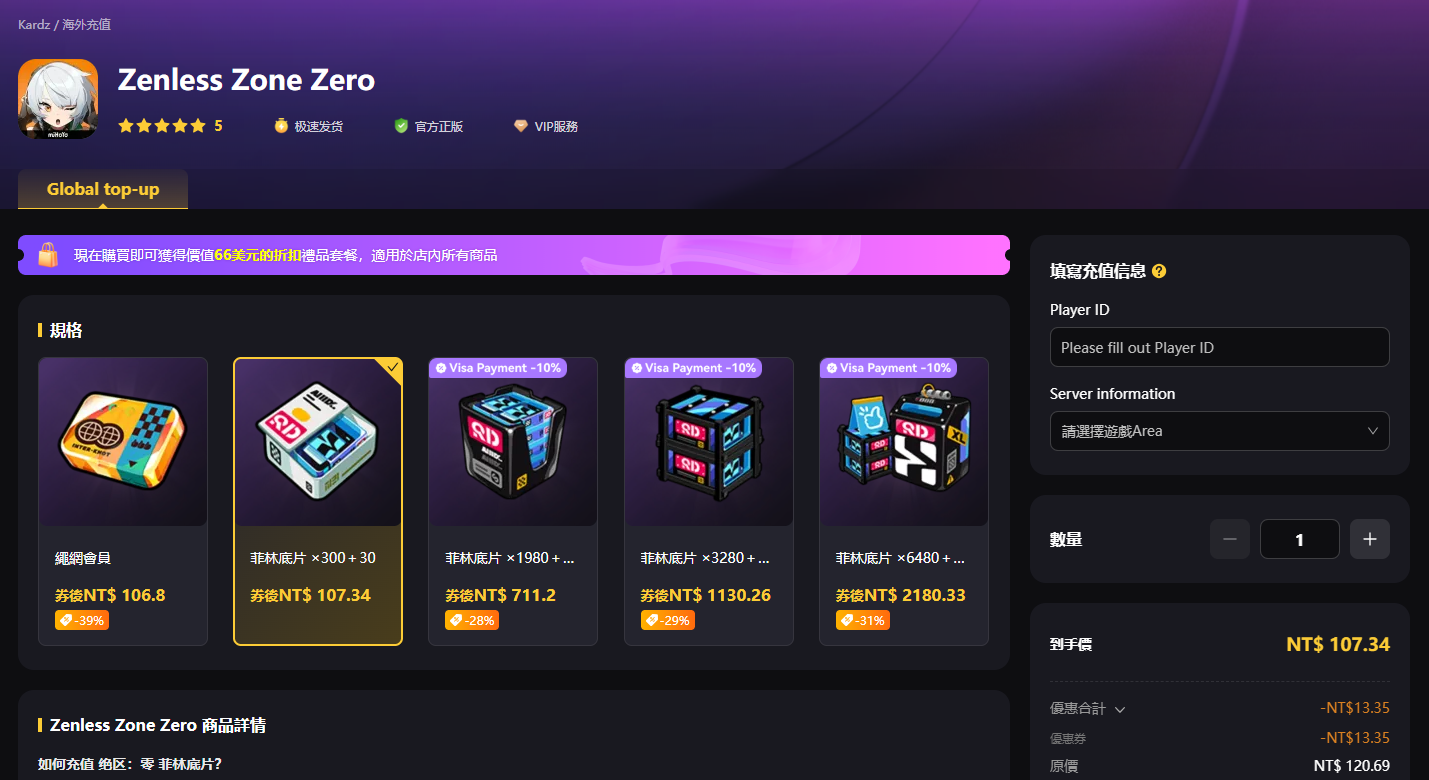Select the 繩網會員 membership card option
This screenshot has width=1429, height=780.
(123, 501)
